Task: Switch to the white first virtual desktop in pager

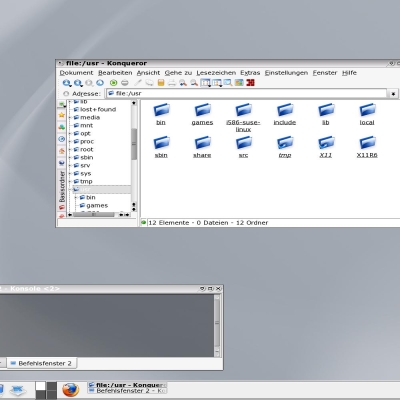Action: (40, 386)
